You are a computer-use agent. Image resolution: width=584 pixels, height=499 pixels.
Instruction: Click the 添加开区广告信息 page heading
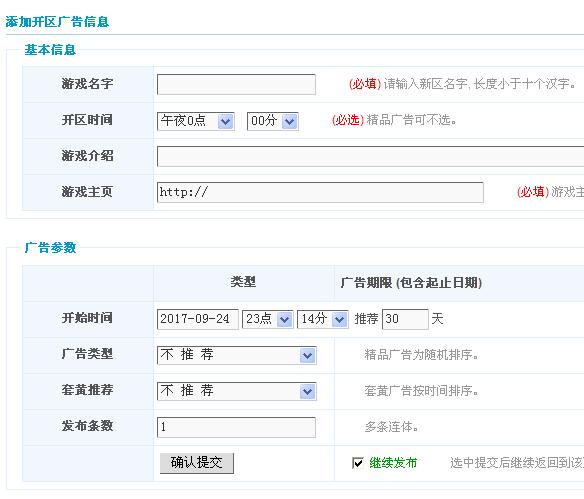tap(57, 22)
